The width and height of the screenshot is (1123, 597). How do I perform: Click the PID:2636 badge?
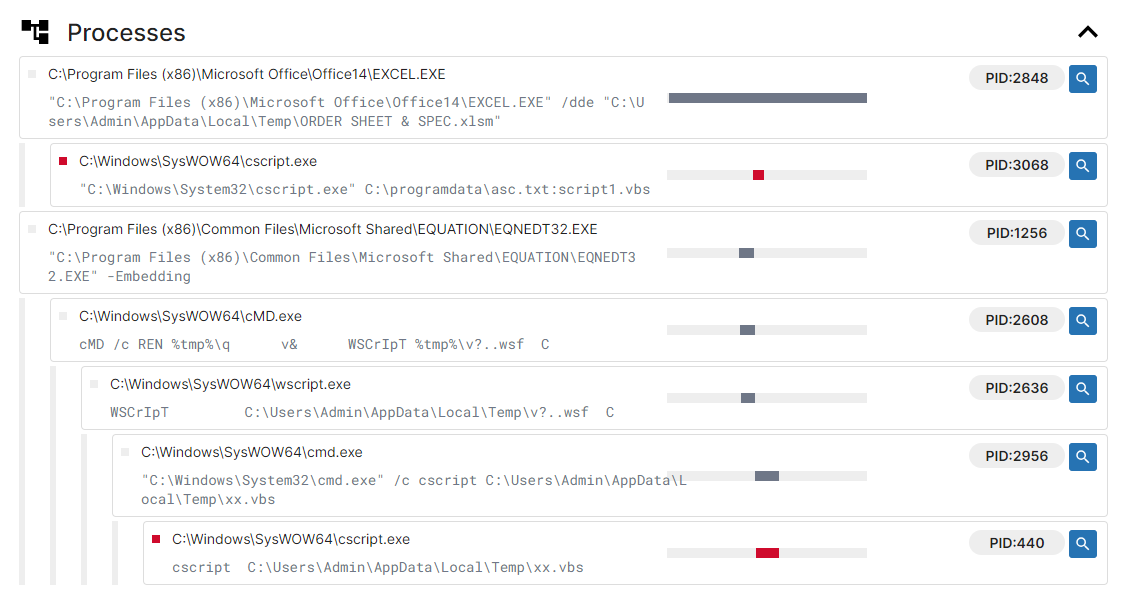click(1016, 388)
